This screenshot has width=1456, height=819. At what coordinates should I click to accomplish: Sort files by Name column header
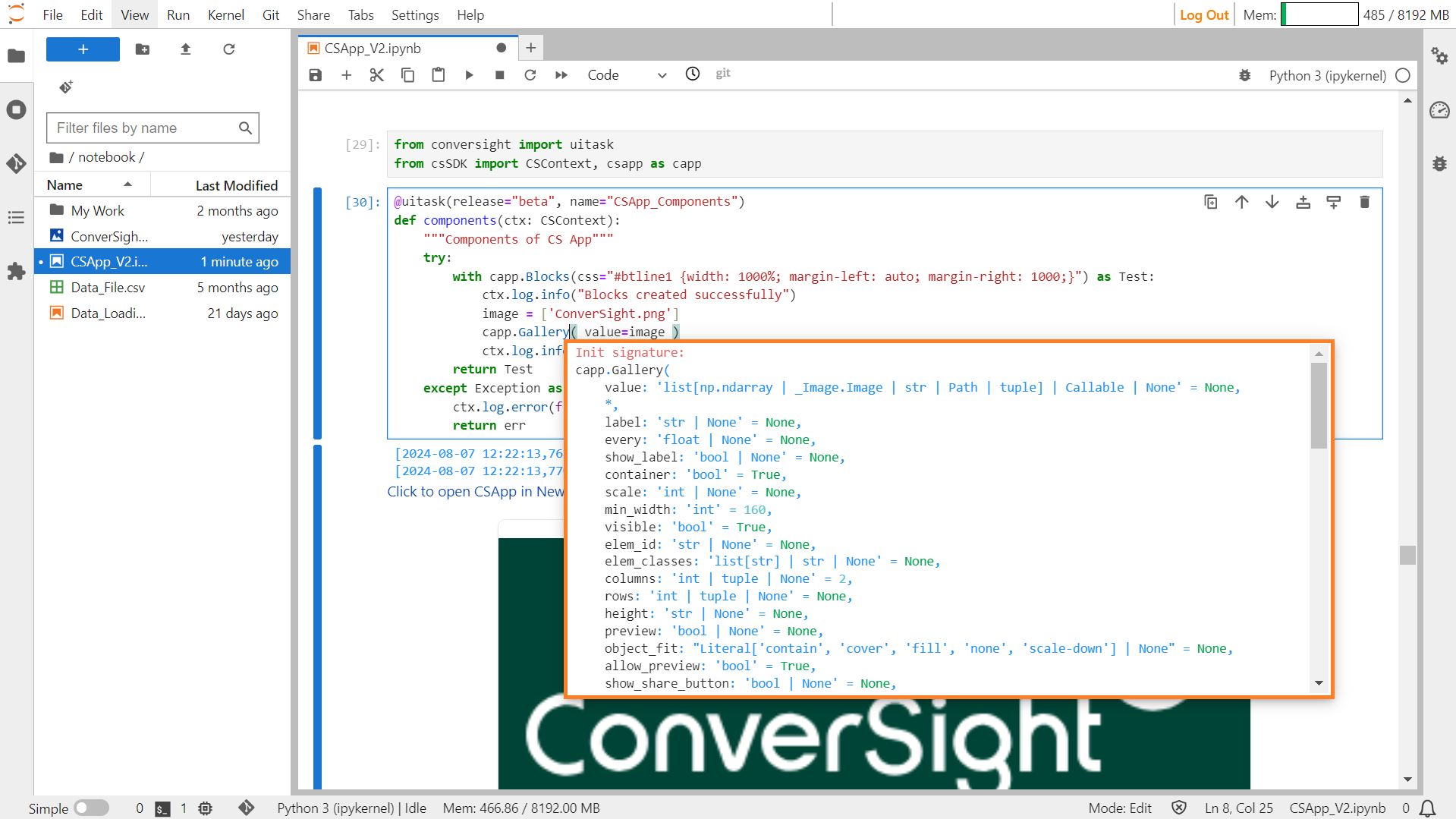click(93, 184)
